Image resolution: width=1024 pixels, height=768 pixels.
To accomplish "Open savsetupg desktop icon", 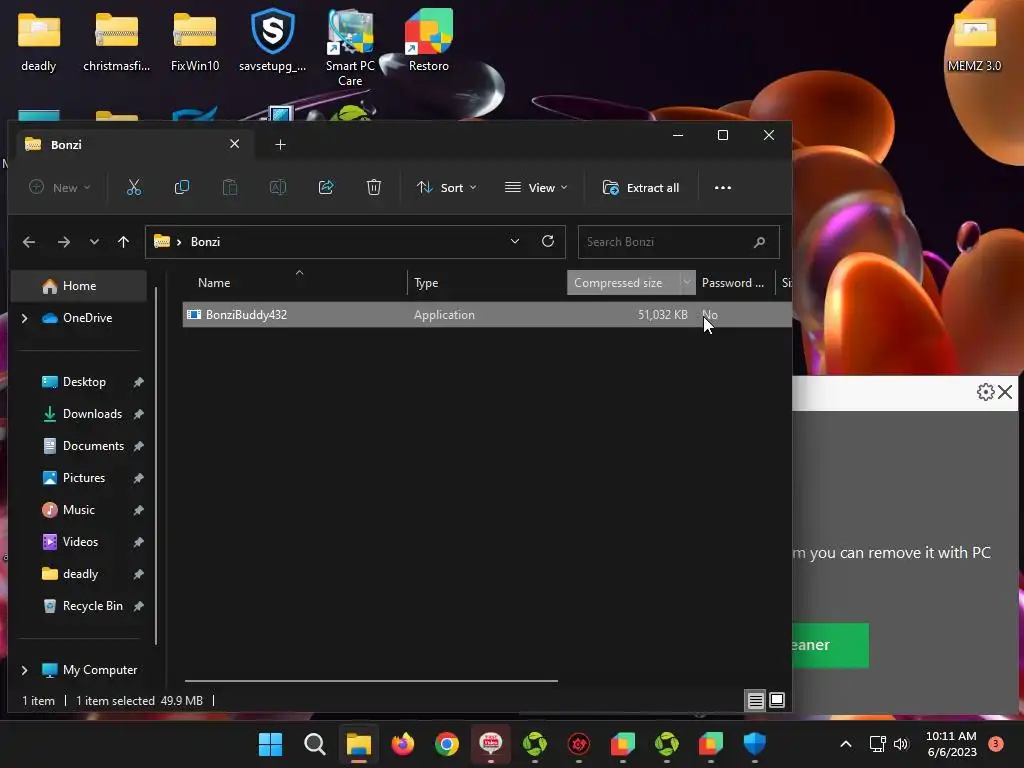I will [272, 40].
